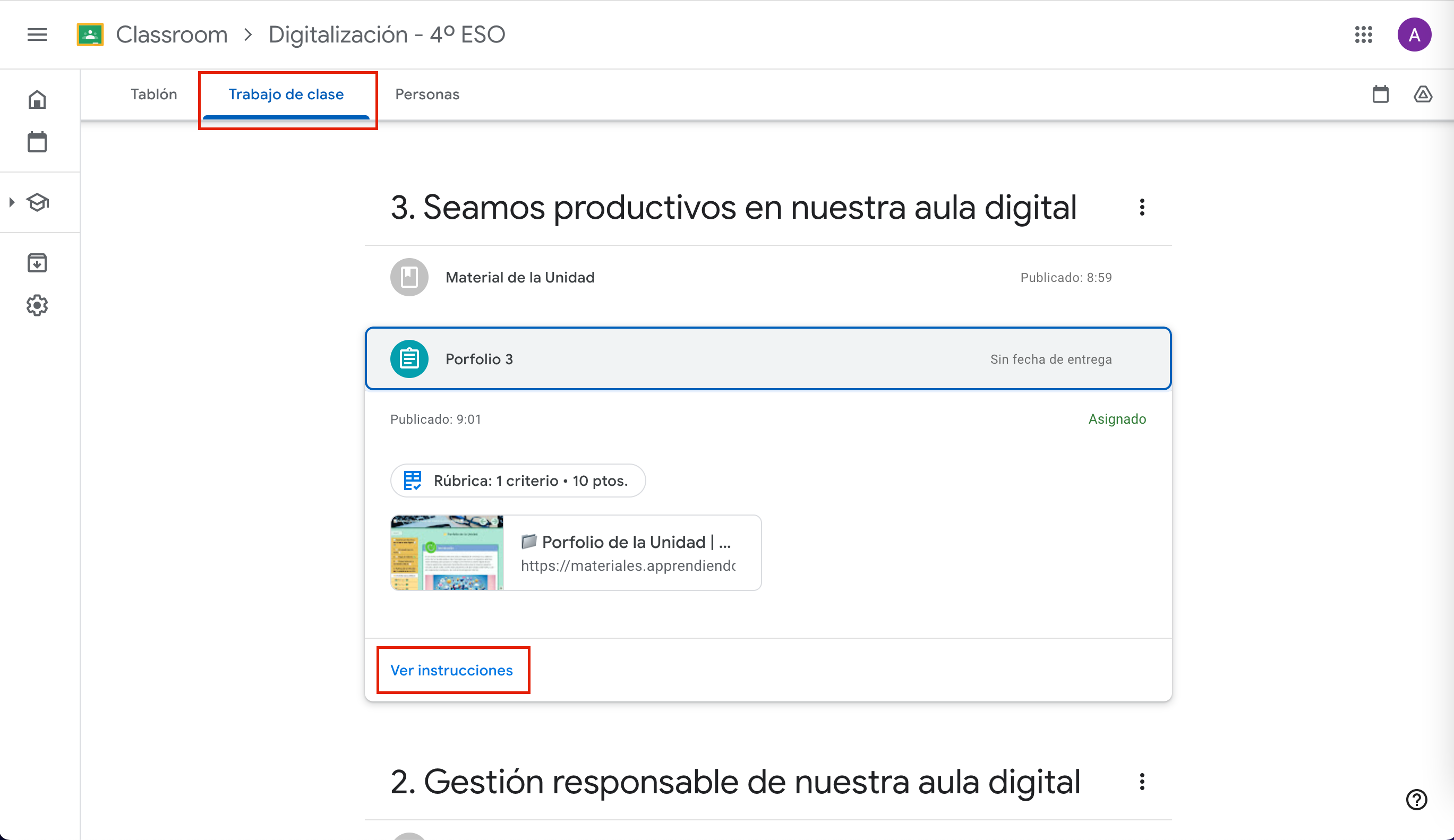Go to Classroom via breadcrumb link
The width and height of the screenshot is (1454, 840).
tap(172, 35)
